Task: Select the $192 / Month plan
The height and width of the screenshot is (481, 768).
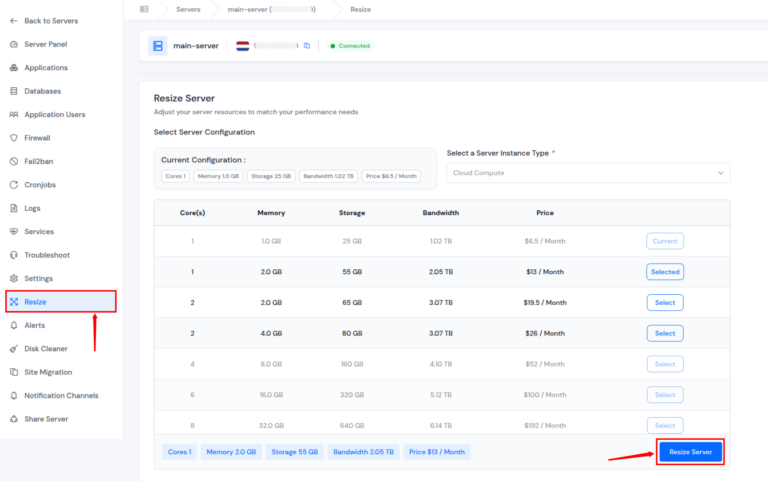Action: pyautogui.click(x=665, y=425)
